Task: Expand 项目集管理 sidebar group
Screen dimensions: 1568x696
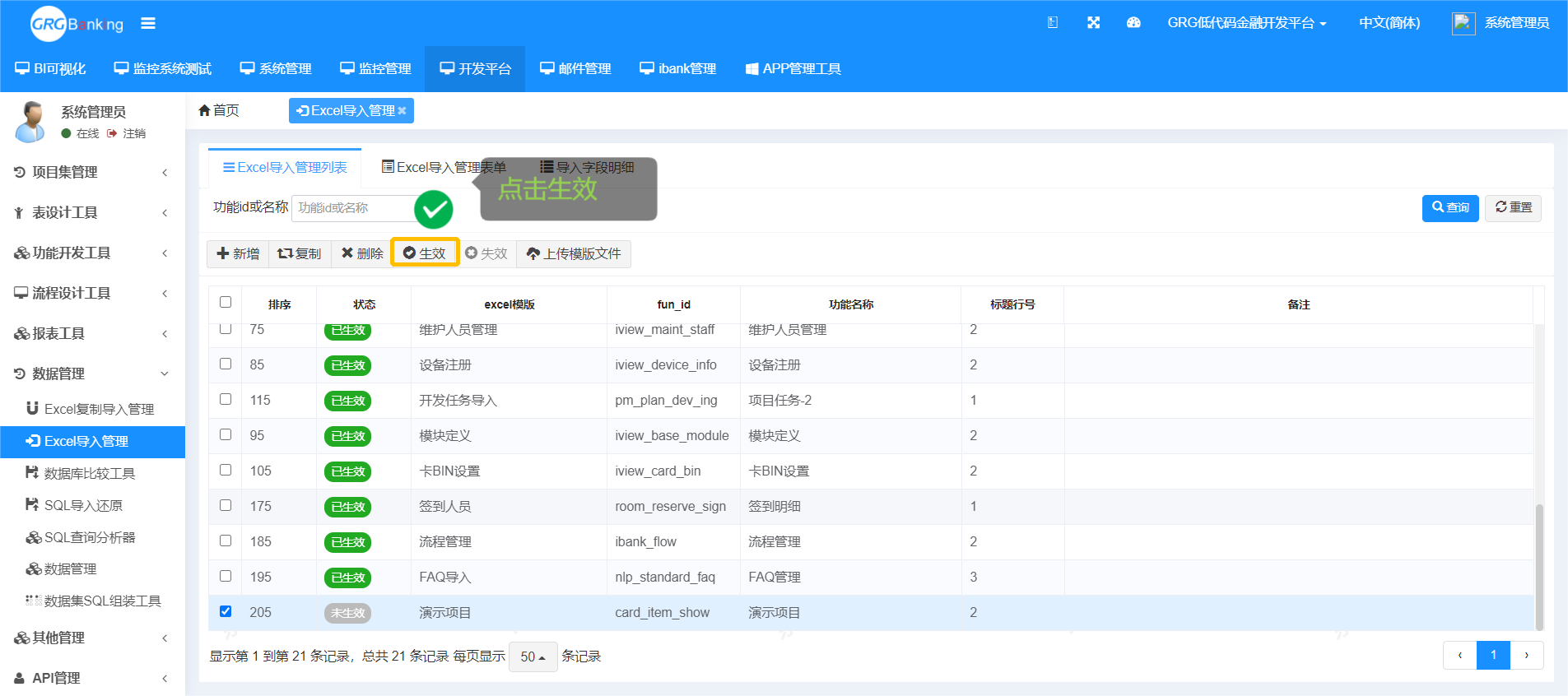Action: (x=92, y=172)
